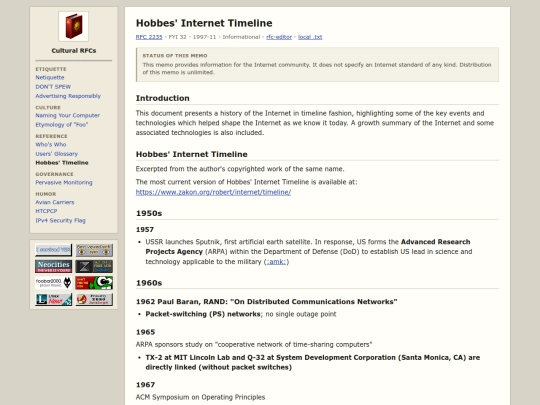Screen dimensions: 540x405
Task: Click the ACM Symposium on Operating Principles line
Action: (x=200, y=397)
